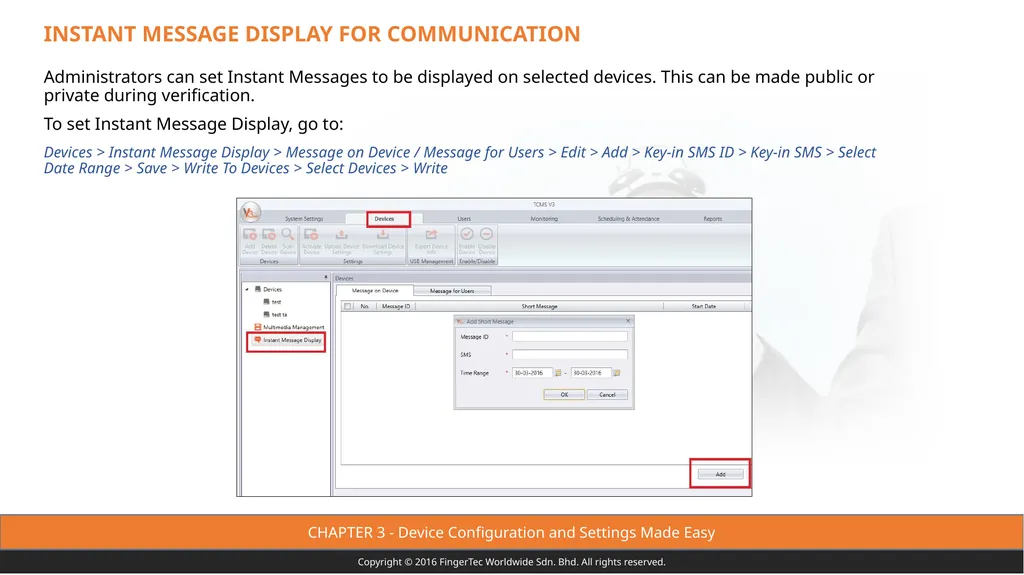Open the start date calendar picker icon
Viewport: 1024px width, 575px height.
click(558, 373)
